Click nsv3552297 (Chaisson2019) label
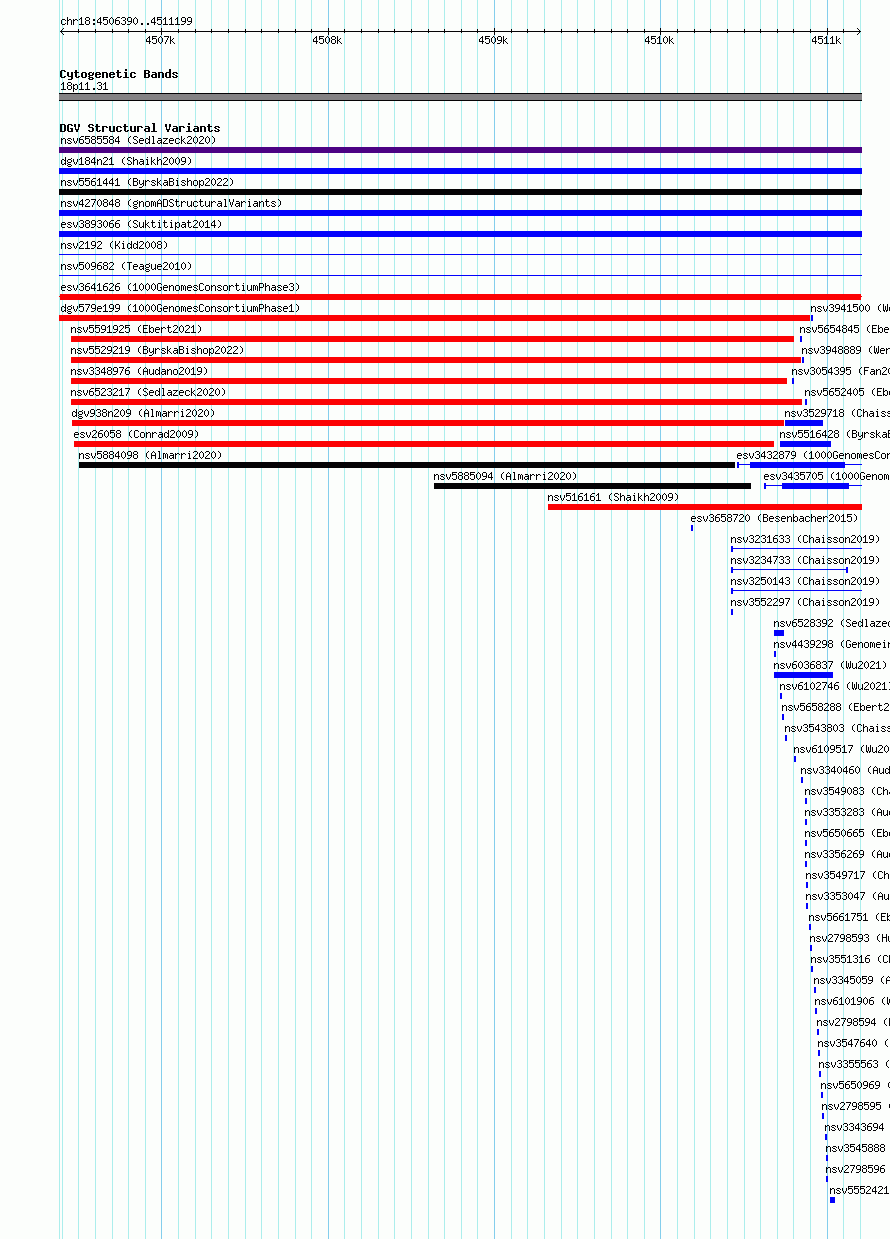This screenshot has width=890, height=1239. pyautogui.click(x=805, y=602)
